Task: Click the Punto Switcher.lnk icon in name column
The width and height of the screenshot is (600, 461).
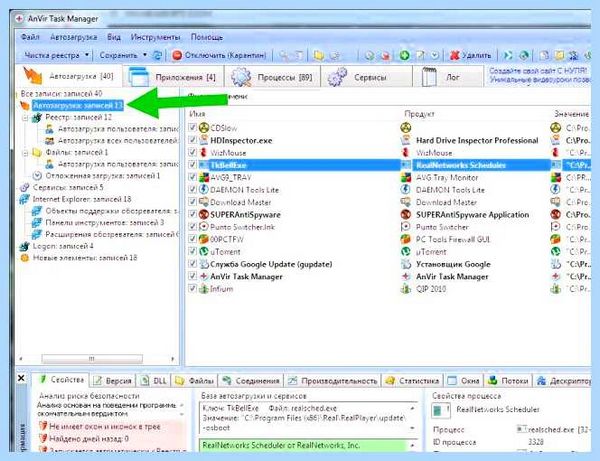Action: coord(204,226)
